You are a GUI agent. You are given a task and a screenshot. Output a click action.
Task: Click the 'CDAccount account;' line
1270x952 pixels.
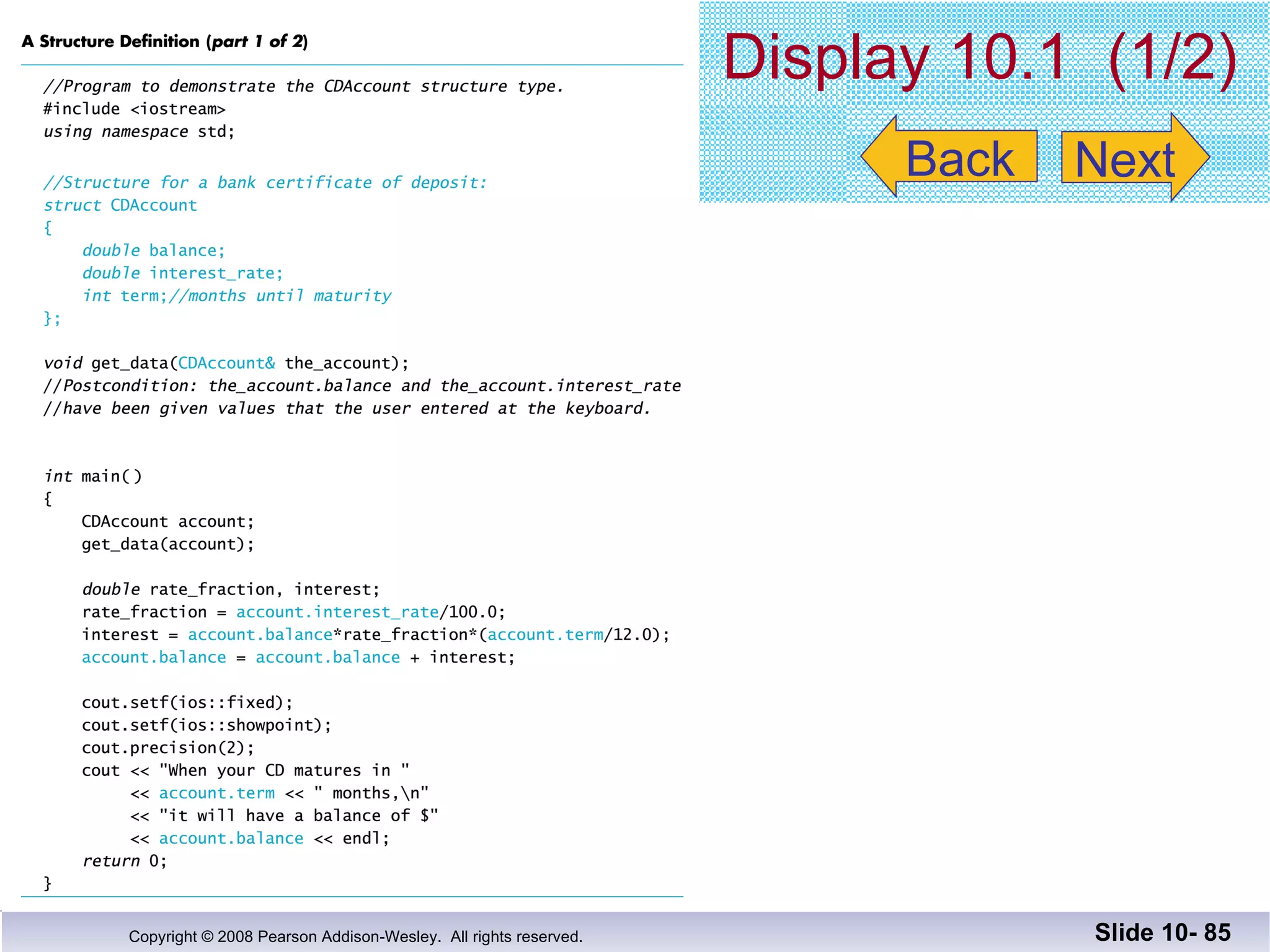tap(168, 521)
